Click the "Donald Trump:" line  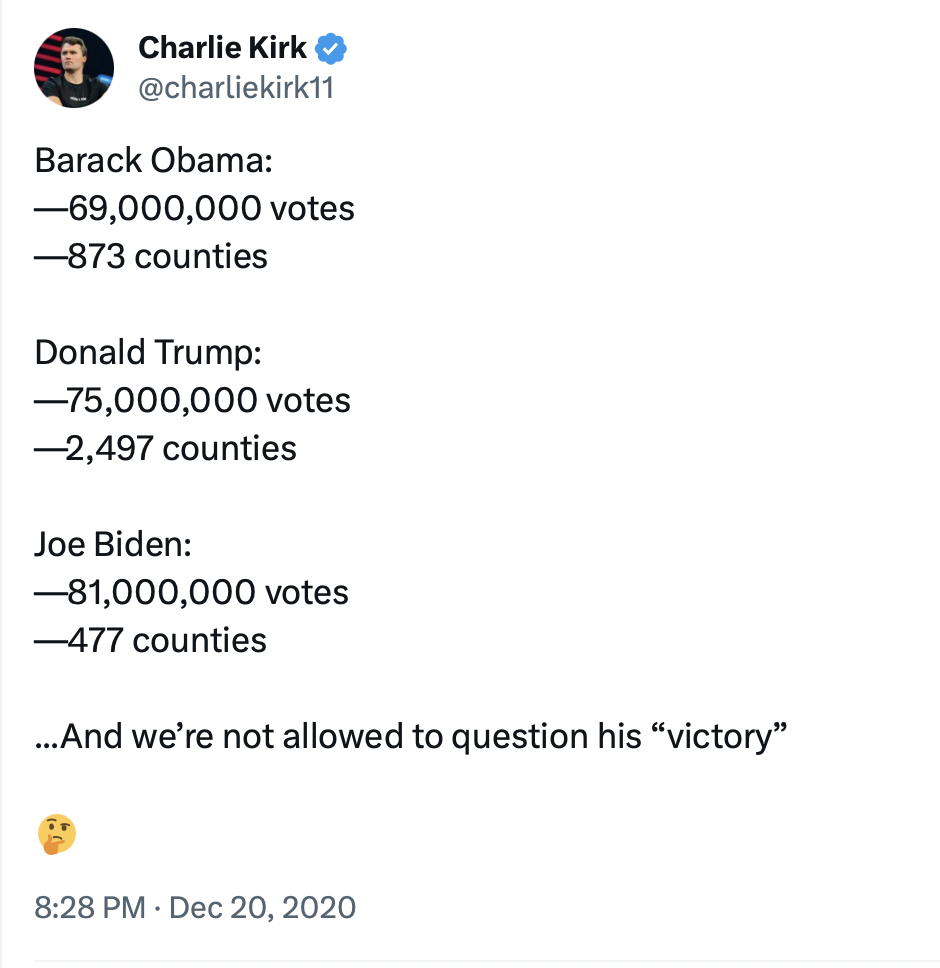point(153,352)
